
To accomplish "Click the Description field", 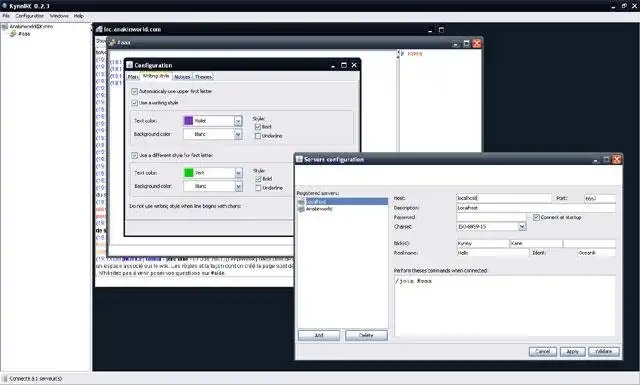I will click(536, 208).
